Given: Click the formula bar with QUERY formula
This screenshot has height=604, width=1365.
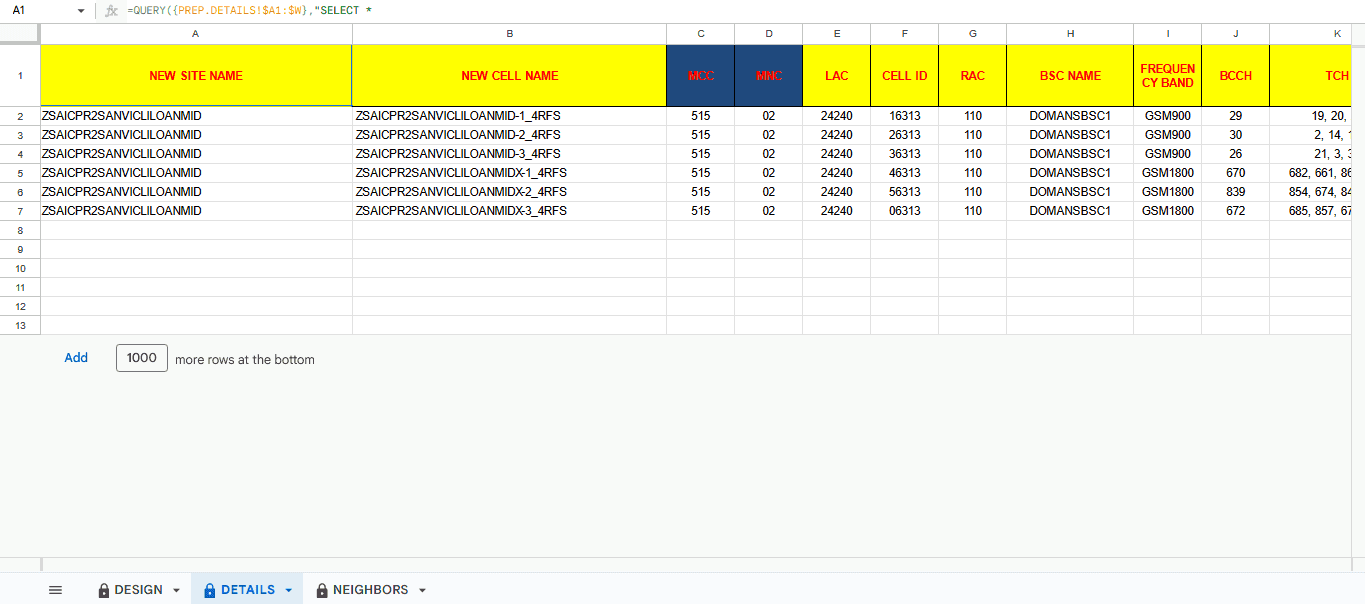Looking at the screenshot, I should (x=700, y=10).
